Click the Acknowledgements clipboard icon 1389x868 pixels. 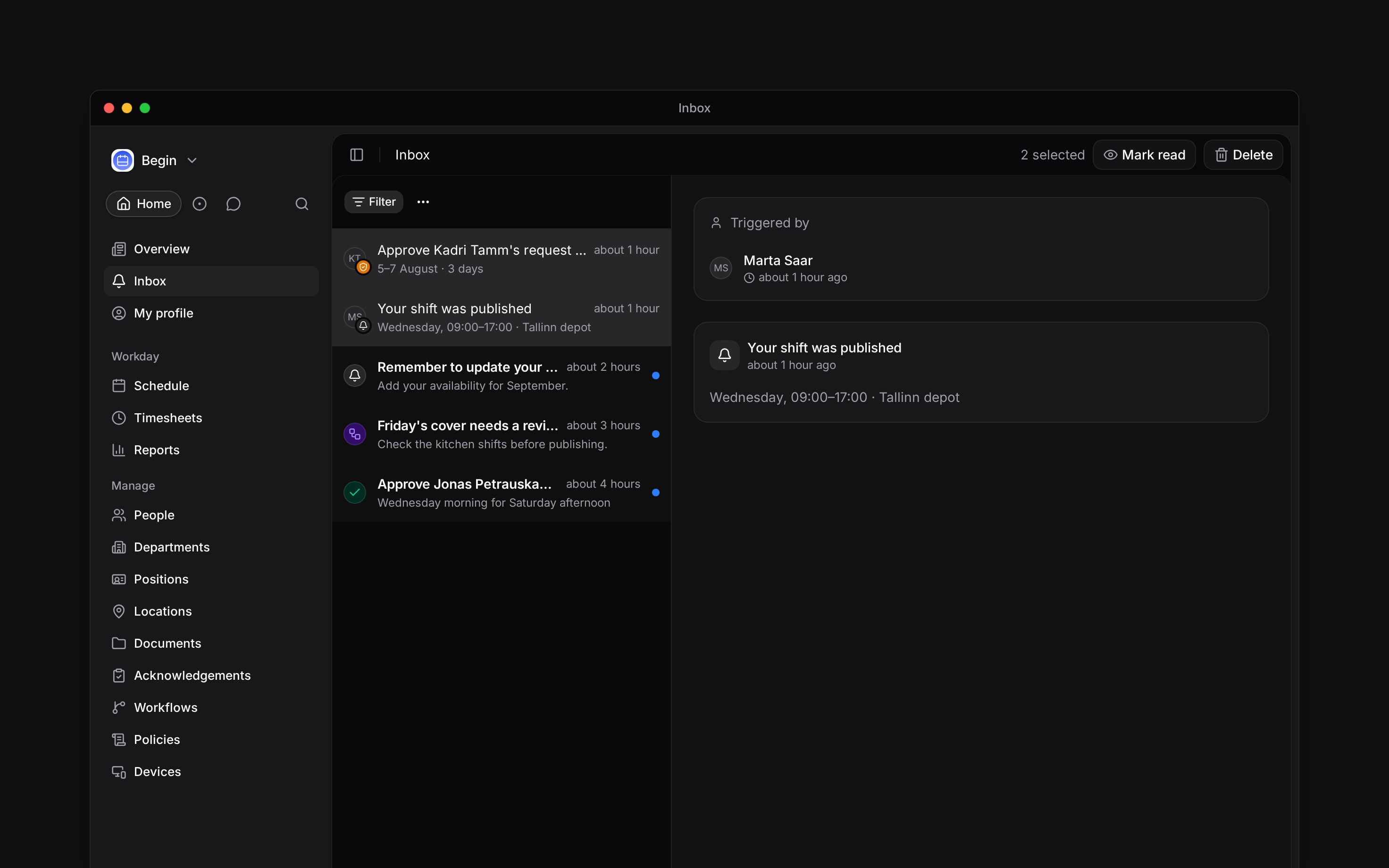click(119, 676)
